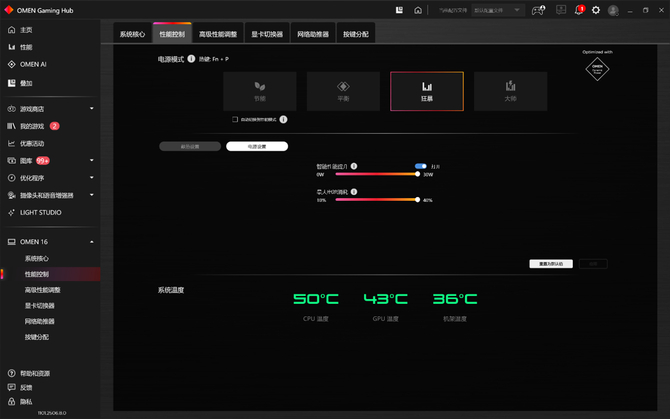Click the white reset-to-default button
This screenshot has width=670, height=419.
point(551,264)
